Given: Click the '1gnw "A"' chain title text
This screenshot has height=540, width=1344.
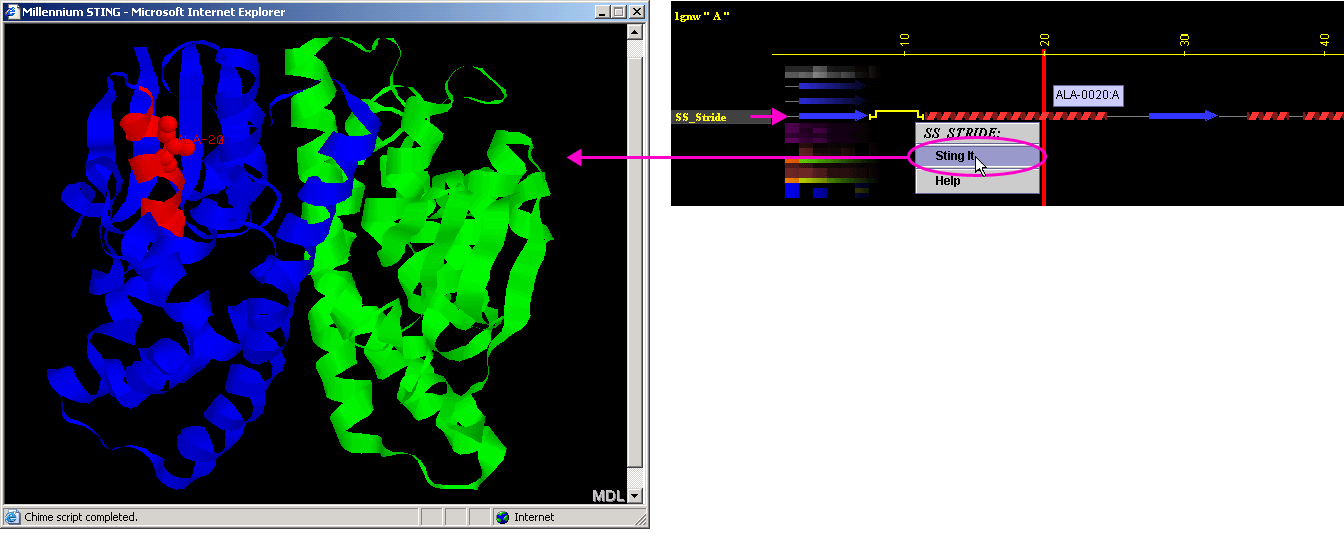Looking at the screenshot, I should pos(703,16).
